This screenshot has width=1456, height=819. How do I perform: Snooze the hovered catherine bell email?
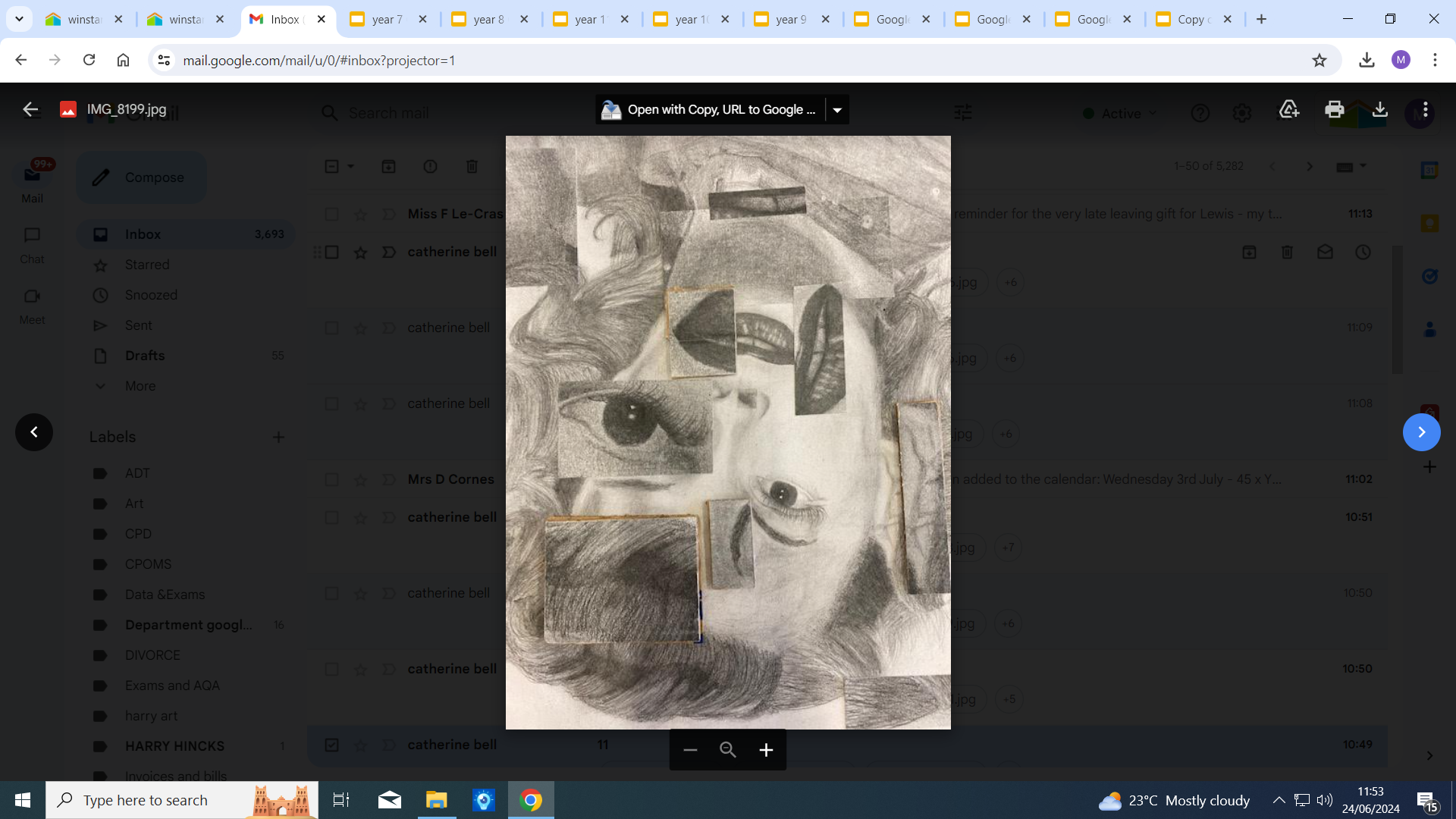point(1363,252)
